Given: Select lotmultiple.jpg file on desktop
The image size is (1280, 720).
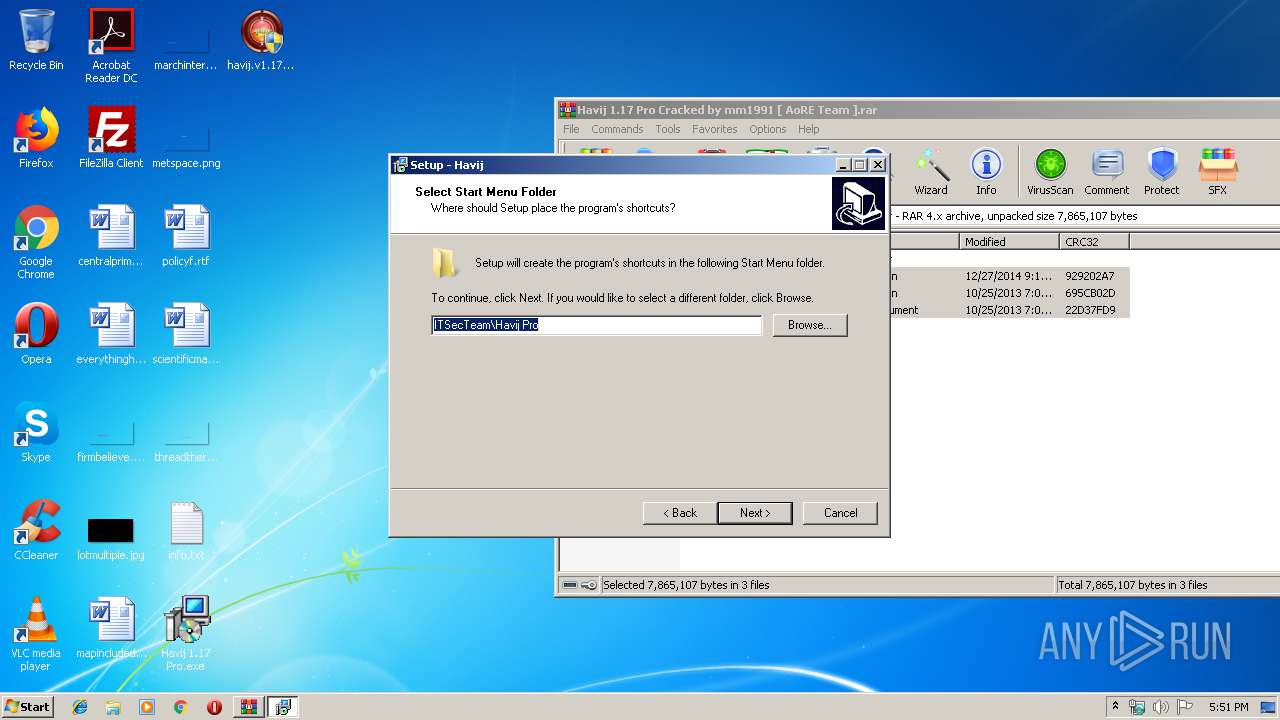Looking at the screenshot, I should [111, 538].
